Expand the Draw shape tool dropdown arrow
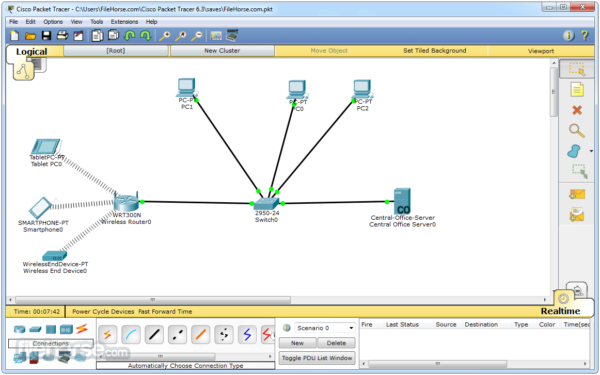Viewport: 600px width, 375px height. (591, 151)
